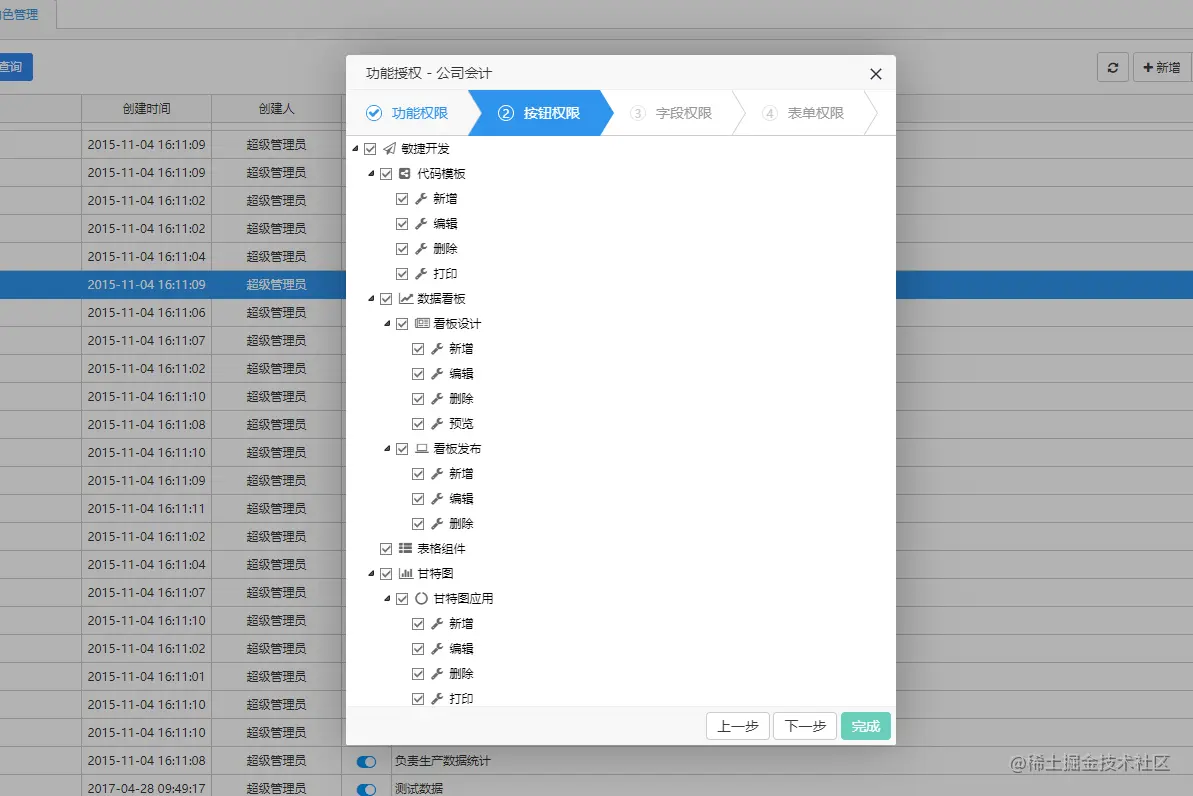The width and height of the screenshot is (1193, 796).
Task: Toggle the switch for 测试数据 row
Action: click(366, 789)
